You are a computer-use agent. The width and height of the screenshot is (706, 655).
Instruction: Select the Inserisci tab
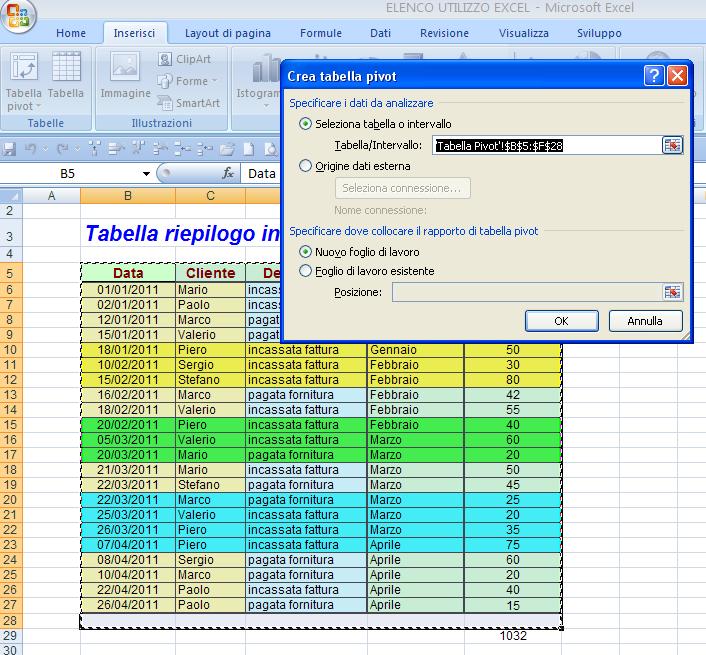[x=134, y=33]
